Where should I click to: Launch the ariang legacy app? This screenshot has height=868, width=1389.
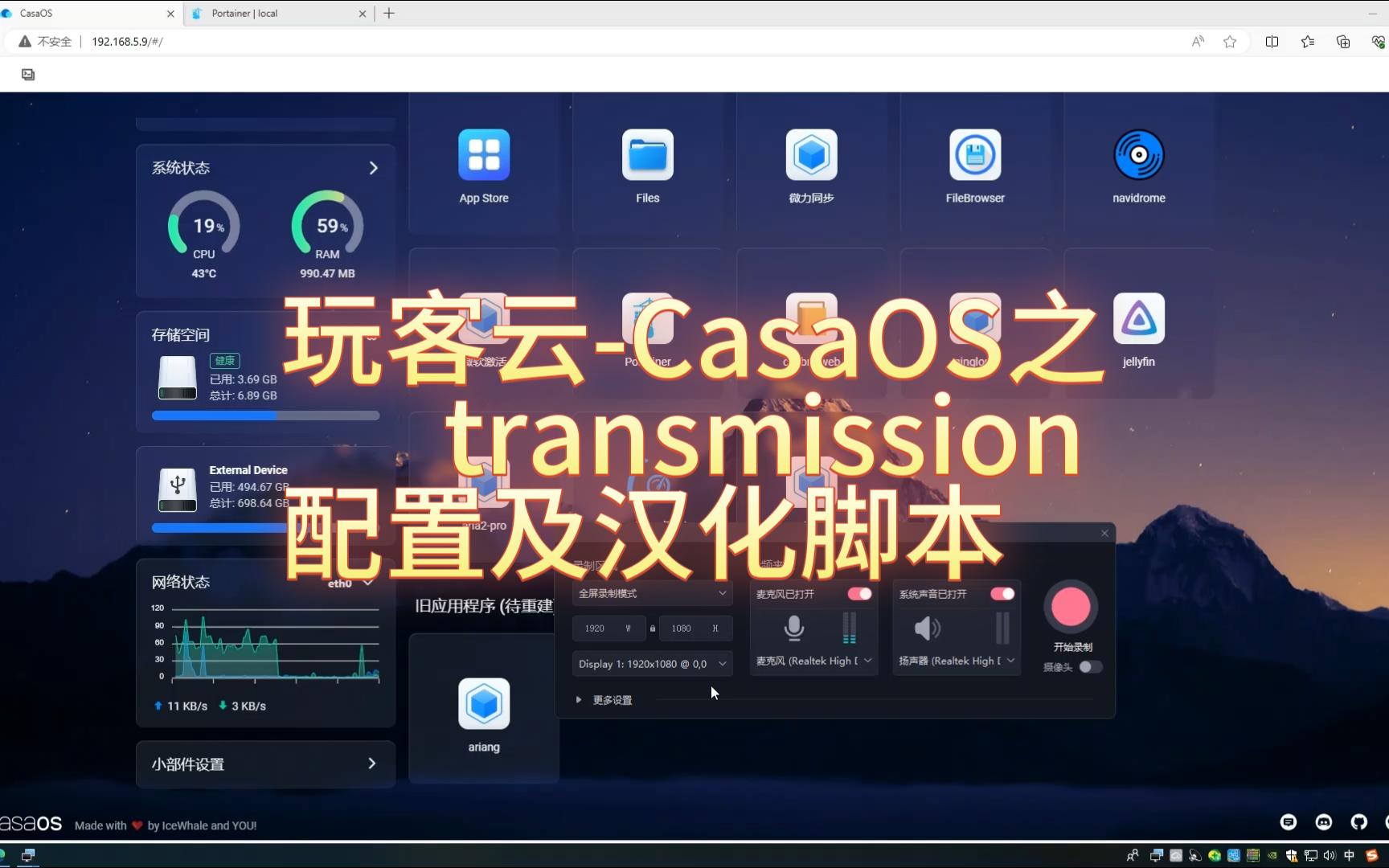[x=484, y=704]
